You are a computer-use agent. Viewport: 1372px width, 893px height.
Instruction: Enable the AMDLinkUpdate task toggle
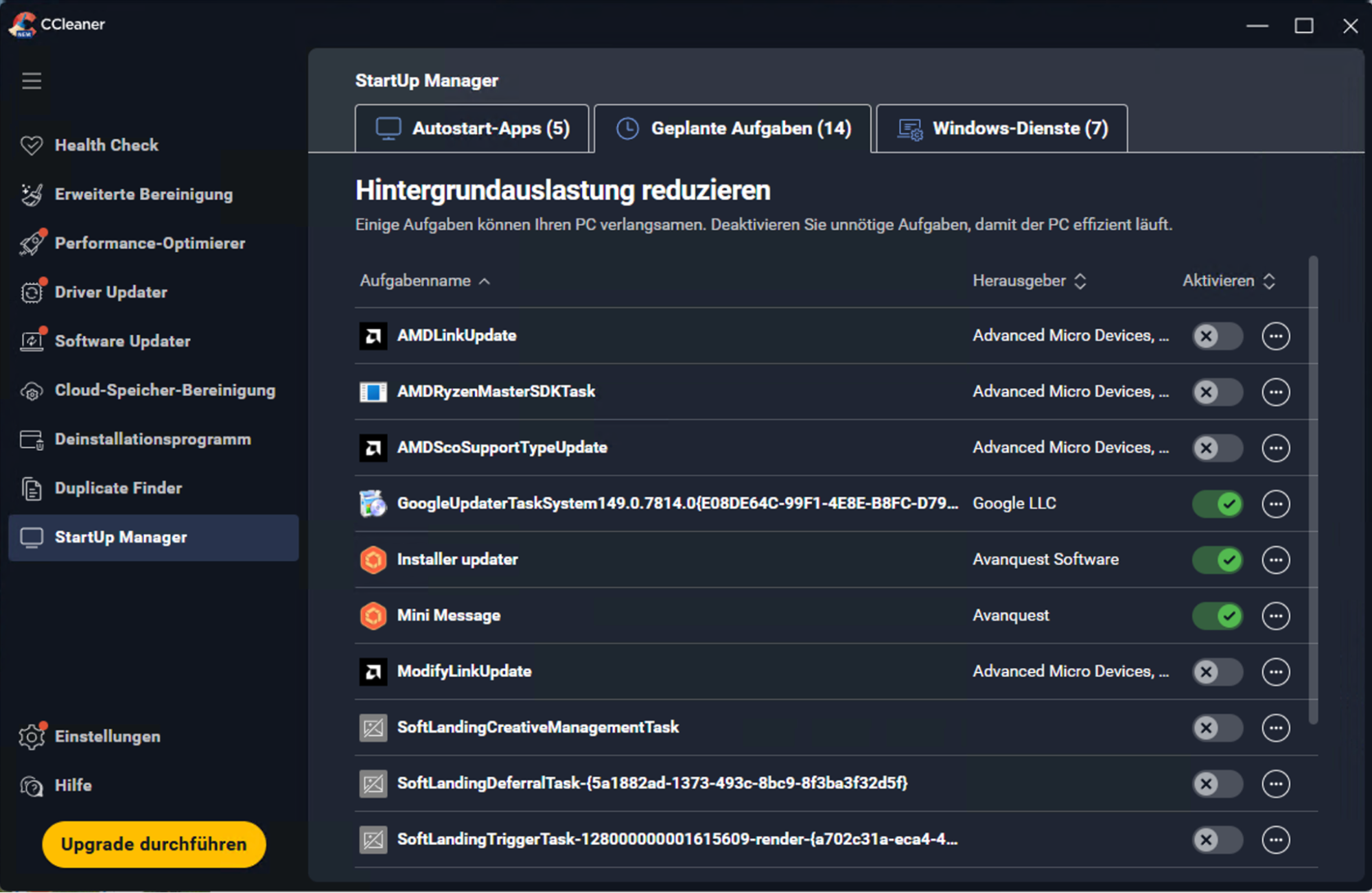tap(1218, 336)
